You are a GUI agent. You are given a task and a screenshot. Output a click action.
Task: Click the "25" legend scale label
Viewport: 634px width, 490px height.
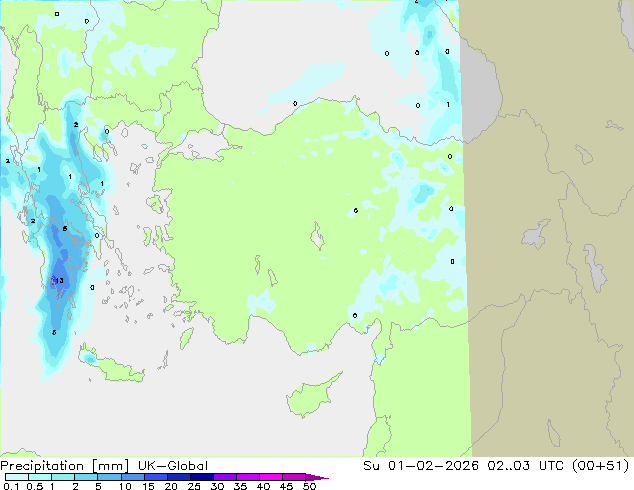click(x=194, y=486)
